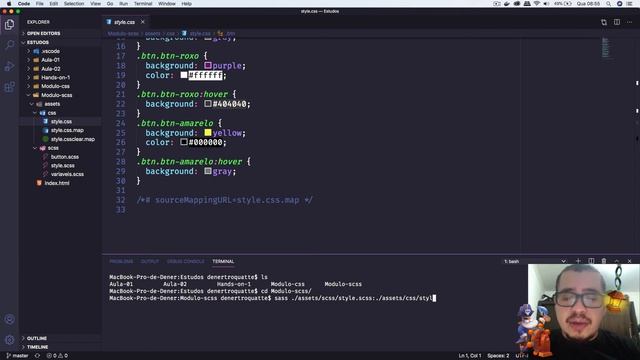Kill terminal with trash icon
This screenshot has height=360, width=640.
[604, 261]
